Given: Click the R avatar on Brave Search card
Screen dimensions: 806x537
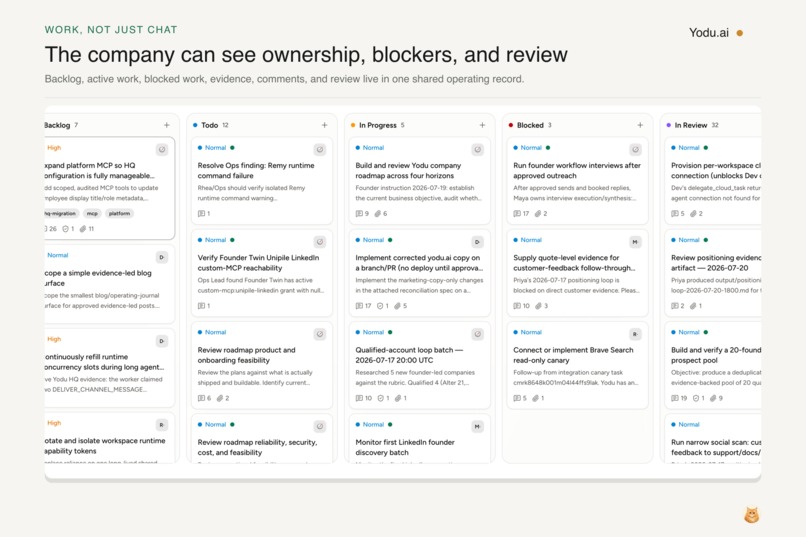Looking at the screenshot, I should click(x=635, y=334).
